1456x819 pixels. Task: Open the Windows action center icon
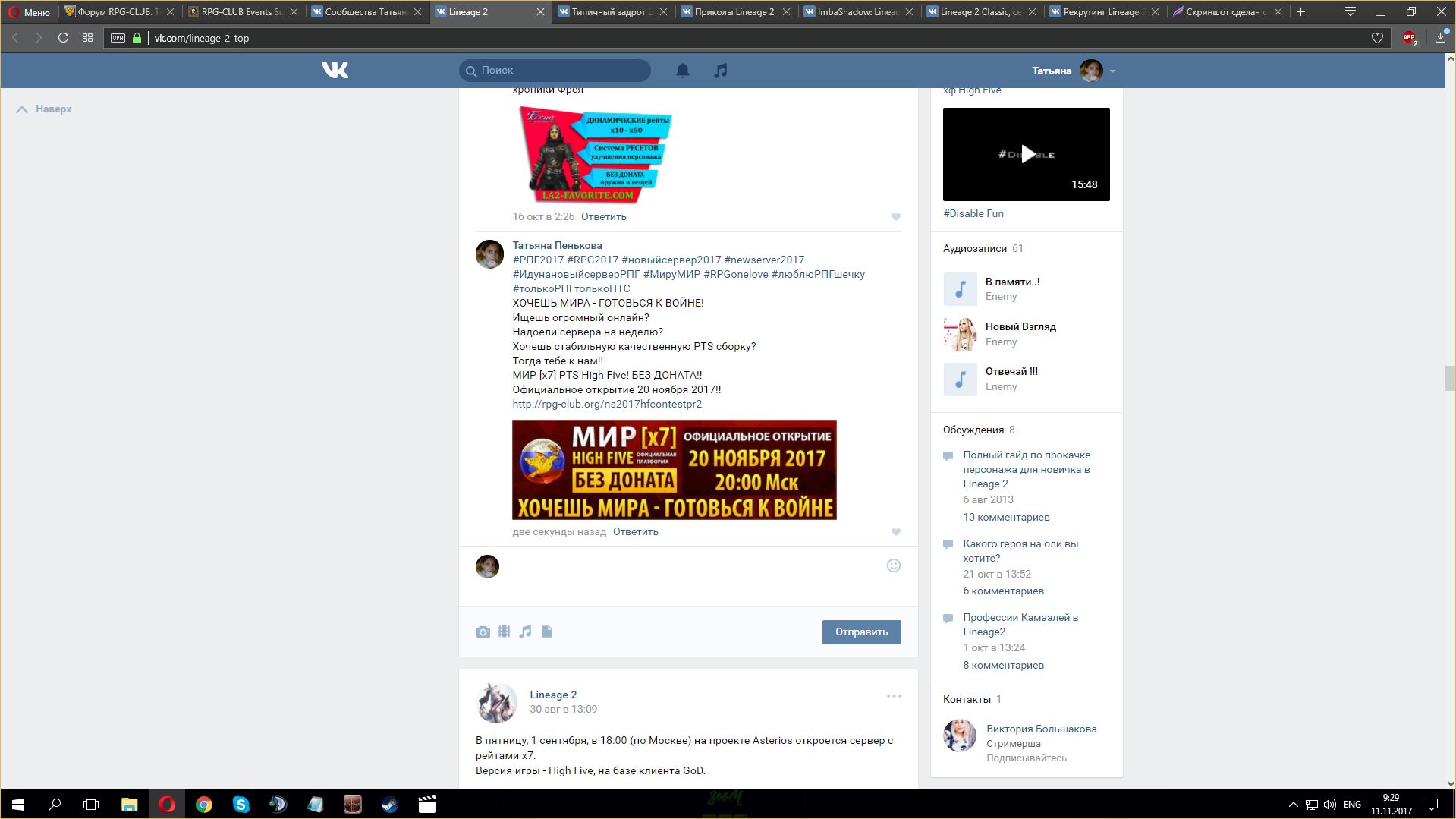[x=1432, y=805]
